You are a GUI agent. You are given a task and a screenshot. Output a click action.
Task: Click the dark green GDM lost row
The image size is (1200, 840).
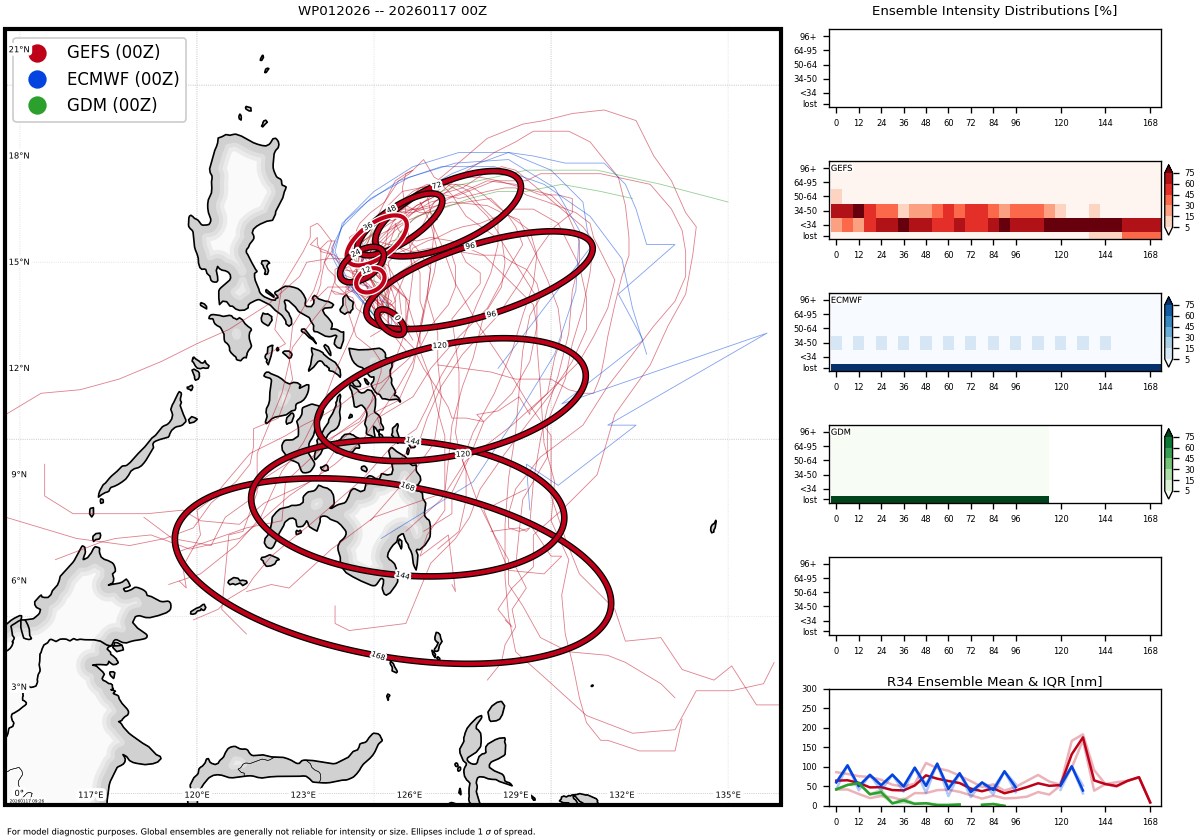pos(940,500)
